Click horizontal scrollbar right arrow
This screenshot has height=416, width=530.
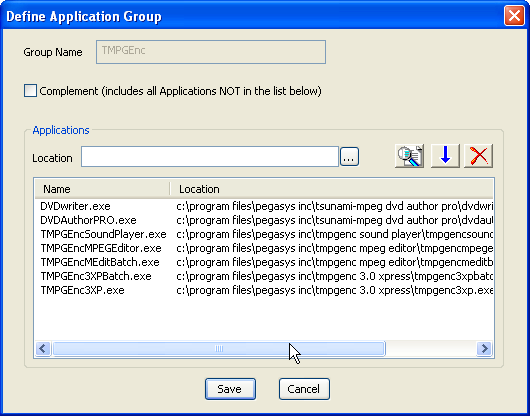pyautogui.click(x=484, y=348)
